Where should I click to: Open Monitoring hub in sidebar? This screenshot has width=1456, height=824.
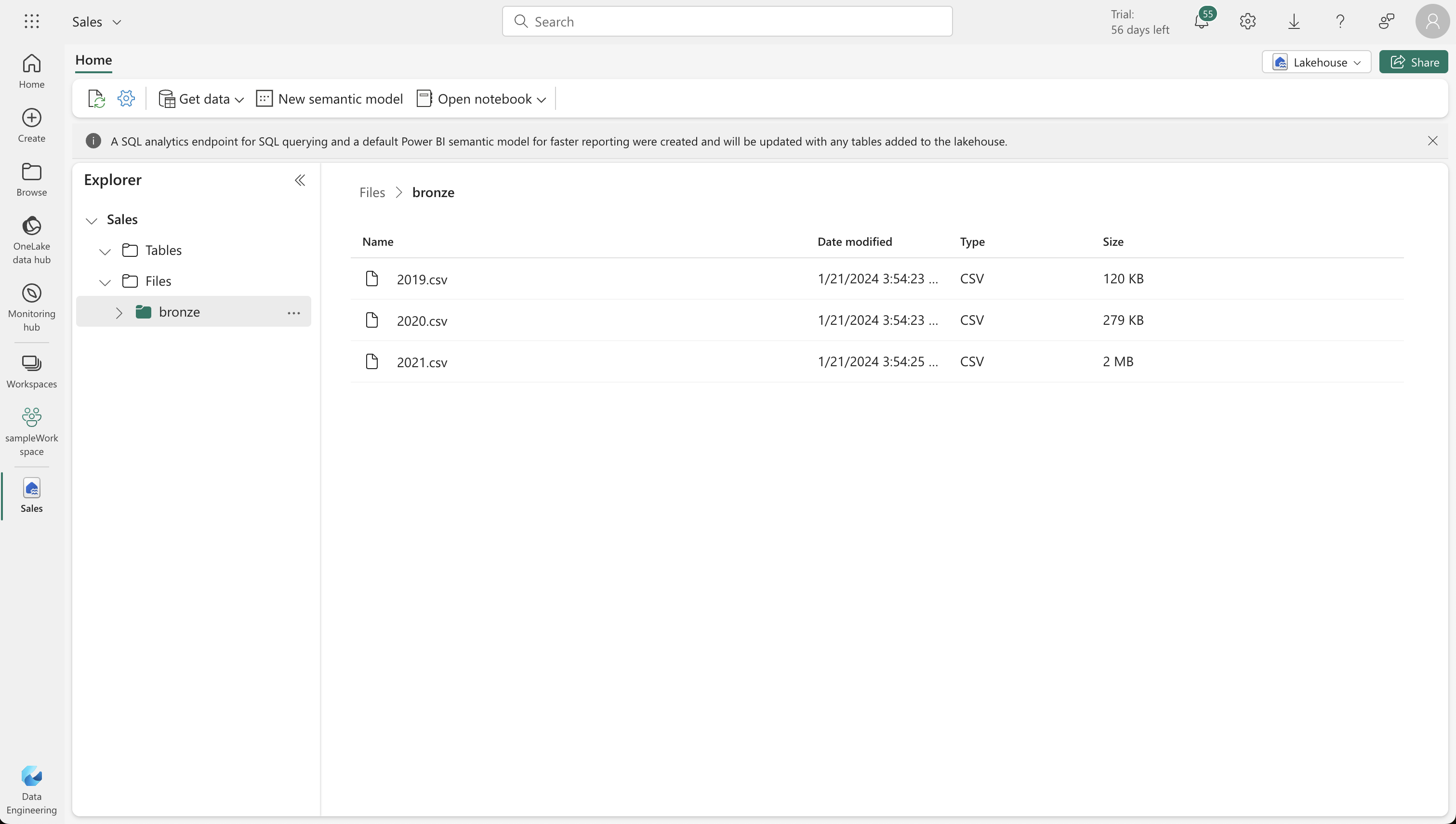32,307
